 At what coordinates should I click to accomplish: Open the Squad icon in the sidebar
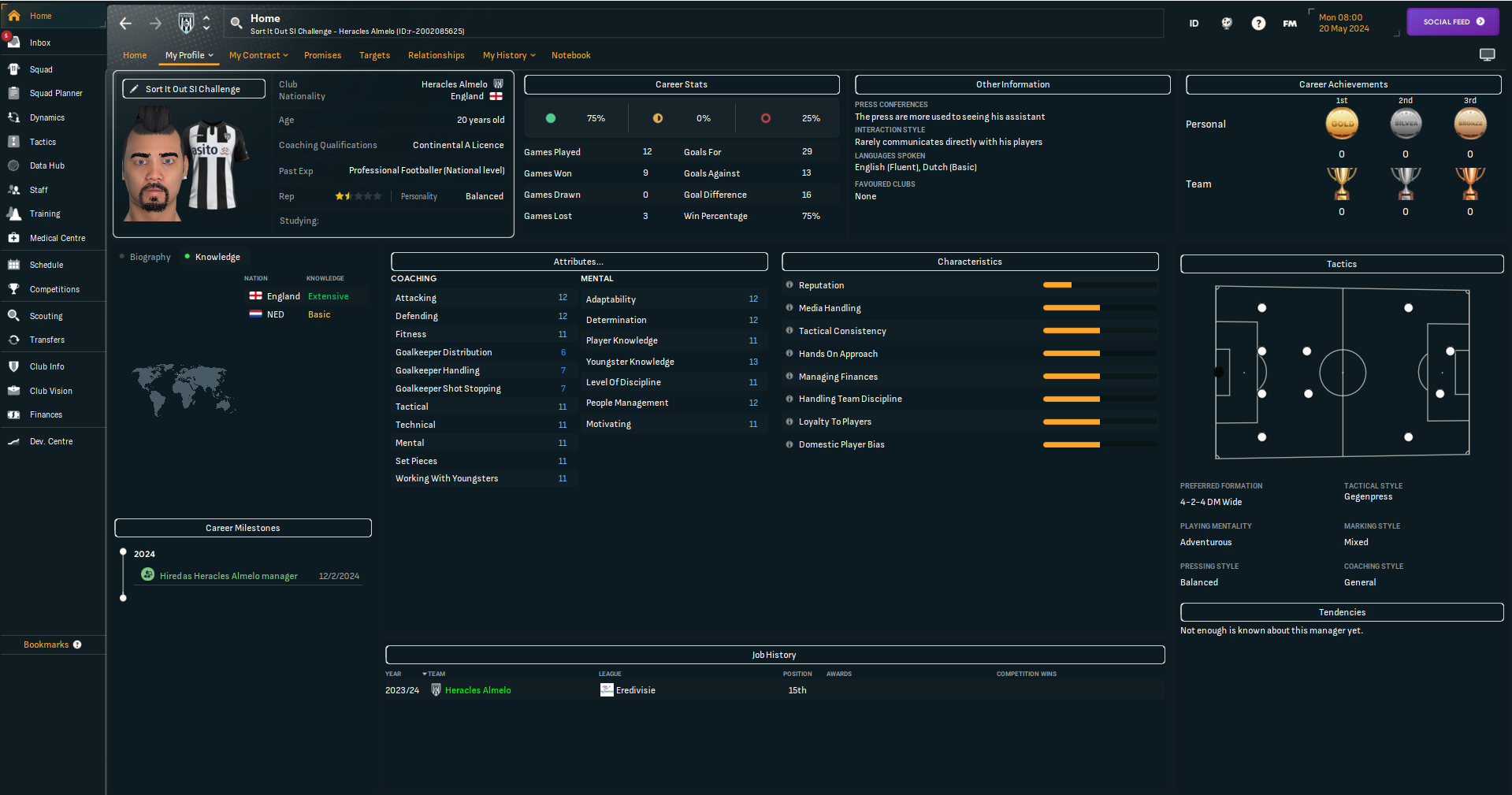click(14, 69)
